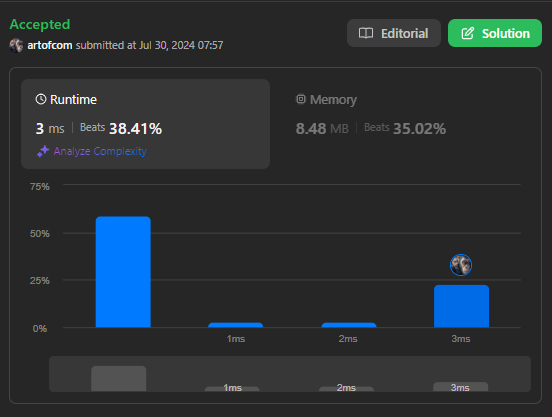Click the 3ms x-axis label under chart
Image resolution: width=552 pixels, height=417 pixels.
[461, 339]
